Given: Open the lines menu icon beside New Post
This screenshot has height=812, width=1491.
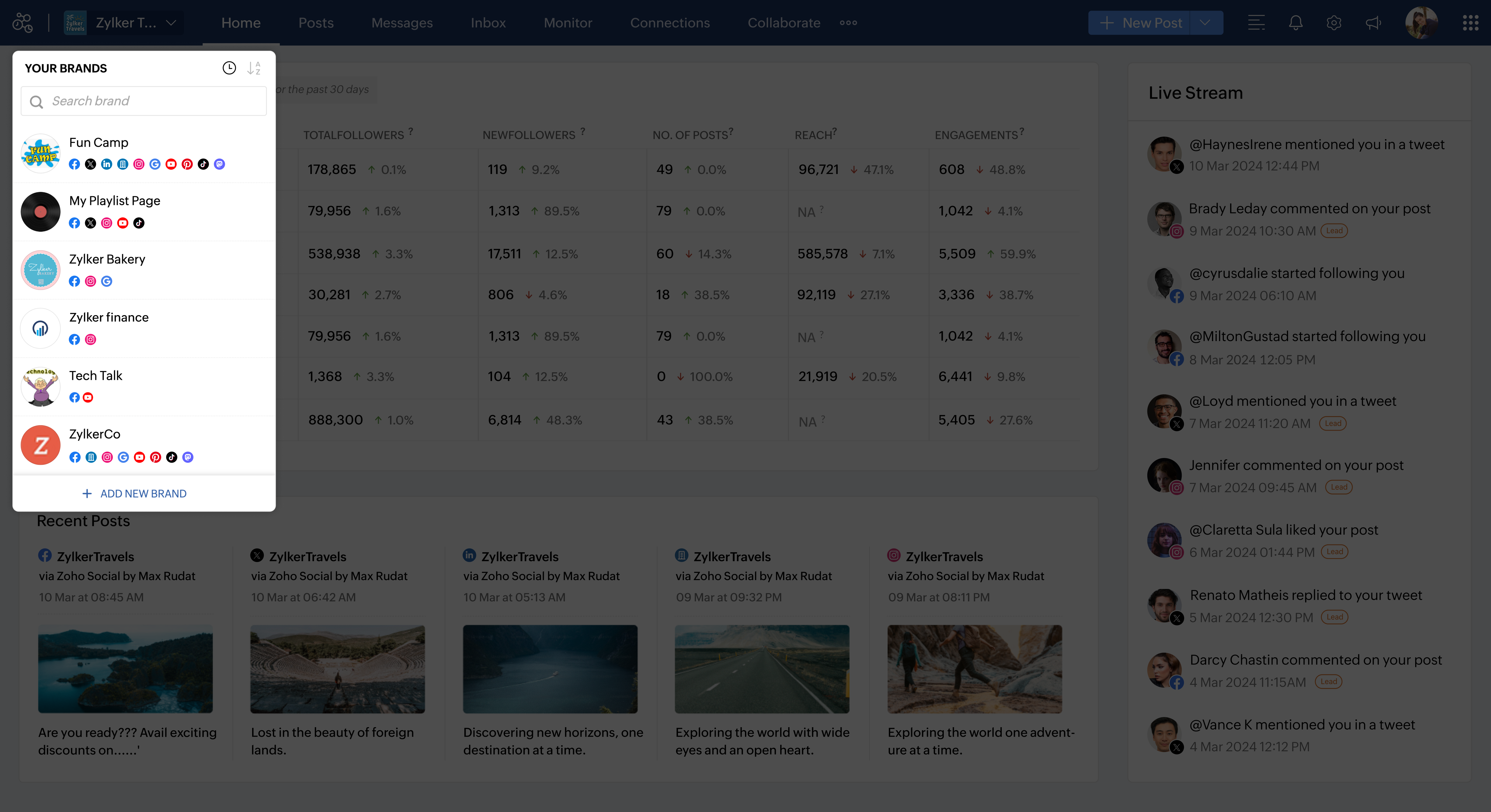Looking at the screenshot, I should point(1256,23).
